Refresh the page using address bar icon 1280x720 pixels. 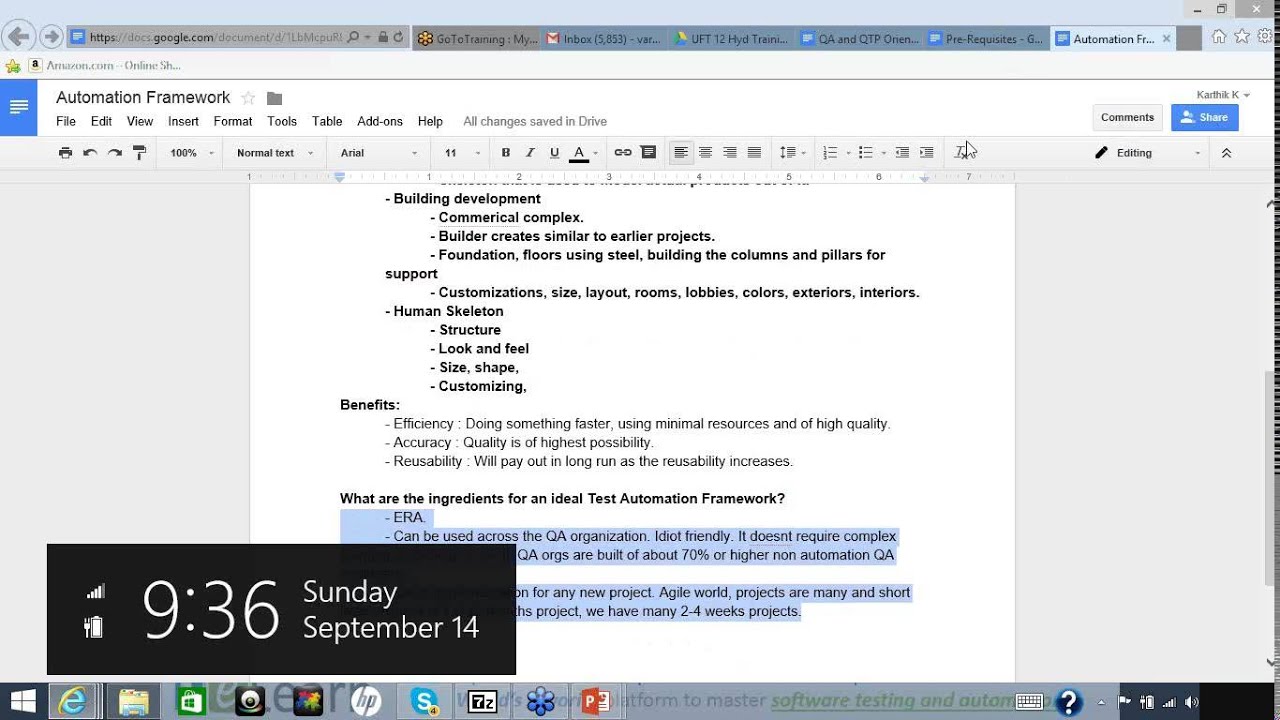pos(398,38)
